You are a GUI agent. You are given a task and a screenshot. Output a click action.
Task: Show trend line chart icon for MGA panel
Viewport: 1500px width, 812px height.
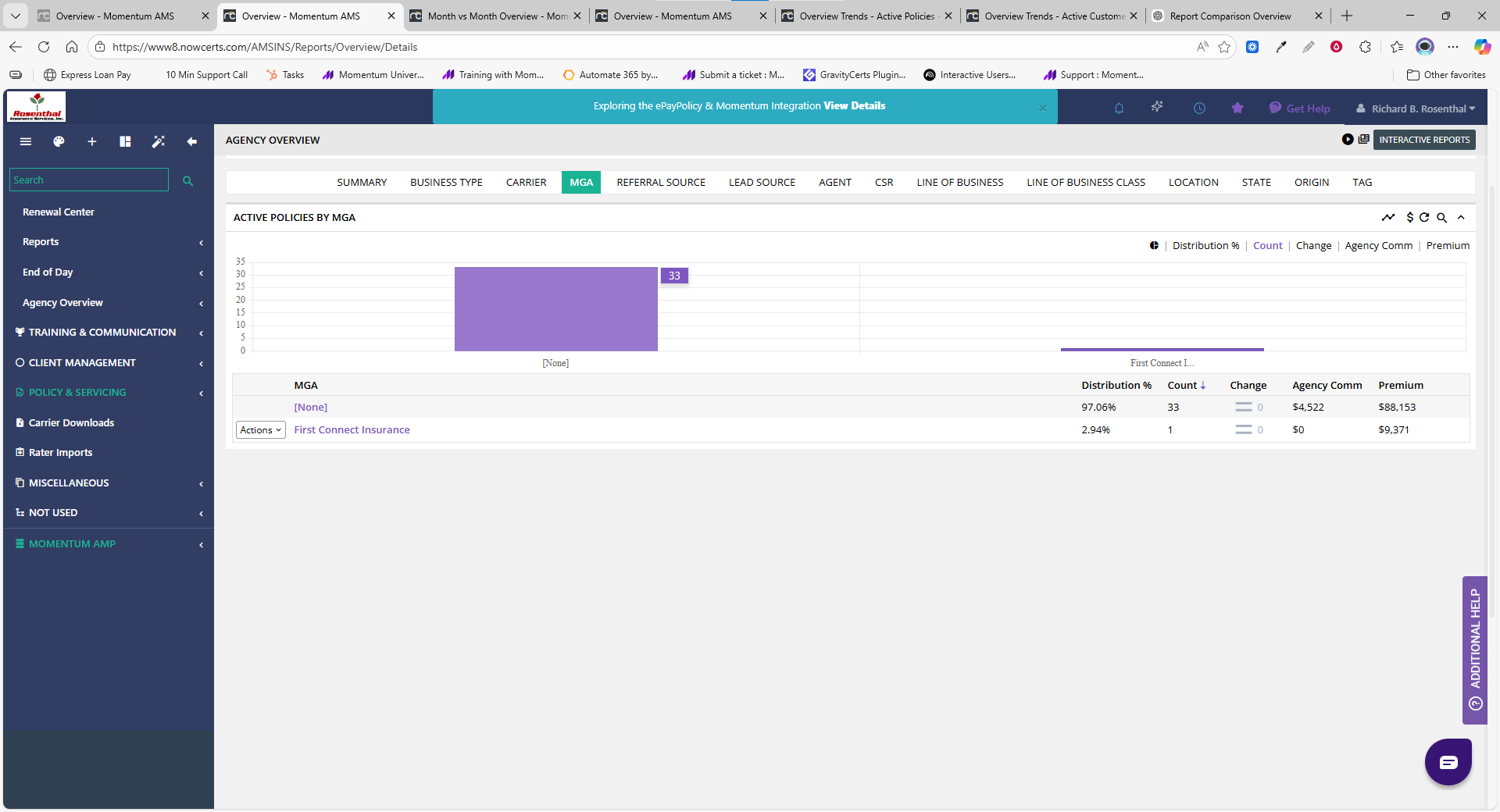click(x=1388, y=217)
